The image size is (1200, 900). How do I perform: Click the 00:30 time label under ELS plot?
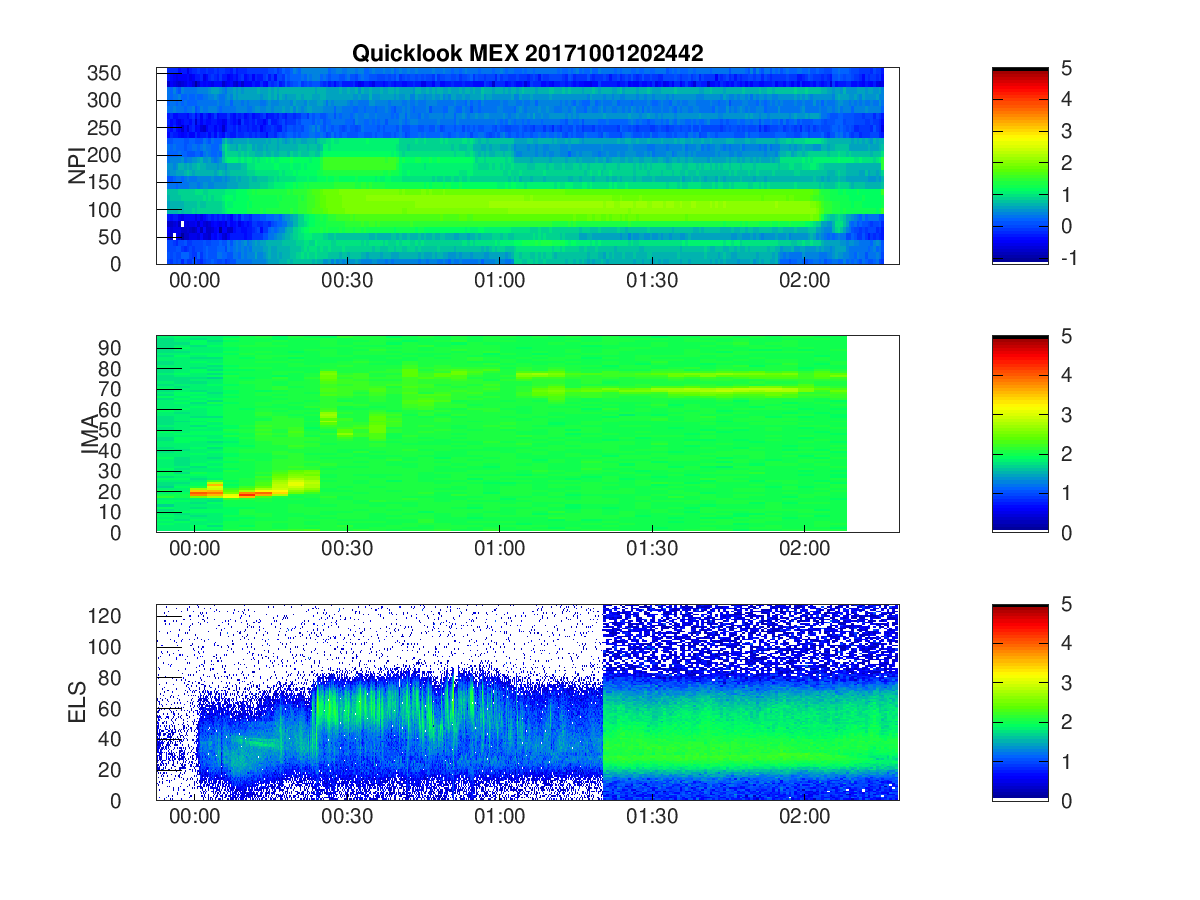pos(347,817)
